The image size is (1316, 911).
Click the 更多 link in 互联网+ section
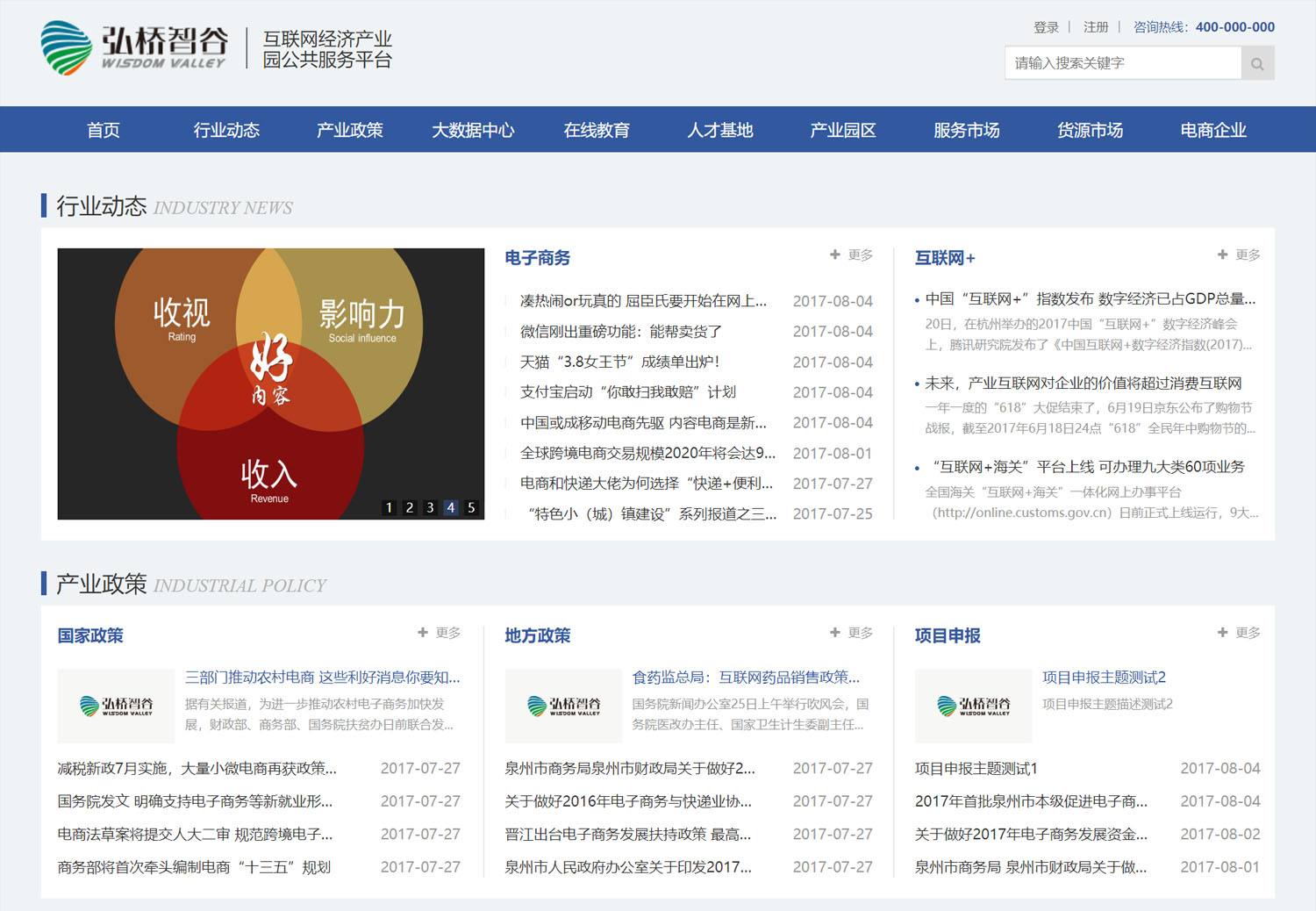point(1248,255)
